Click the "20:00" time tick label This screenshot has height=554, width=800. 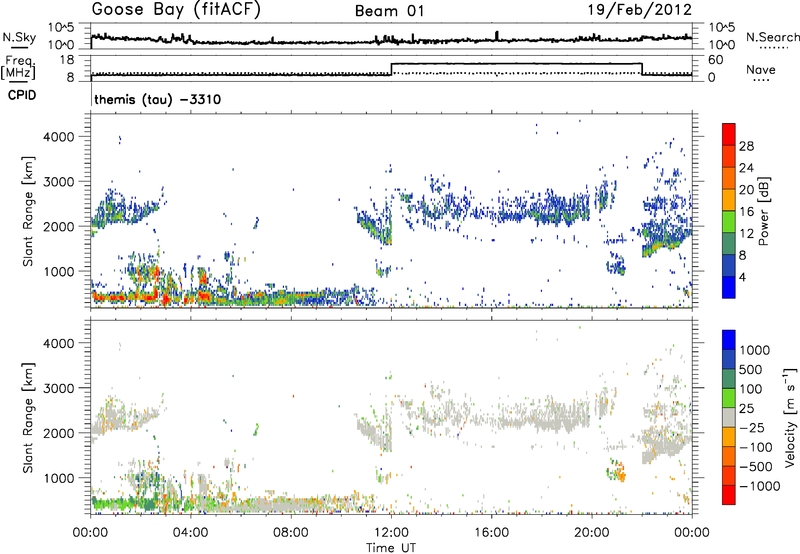click(592, 533)
